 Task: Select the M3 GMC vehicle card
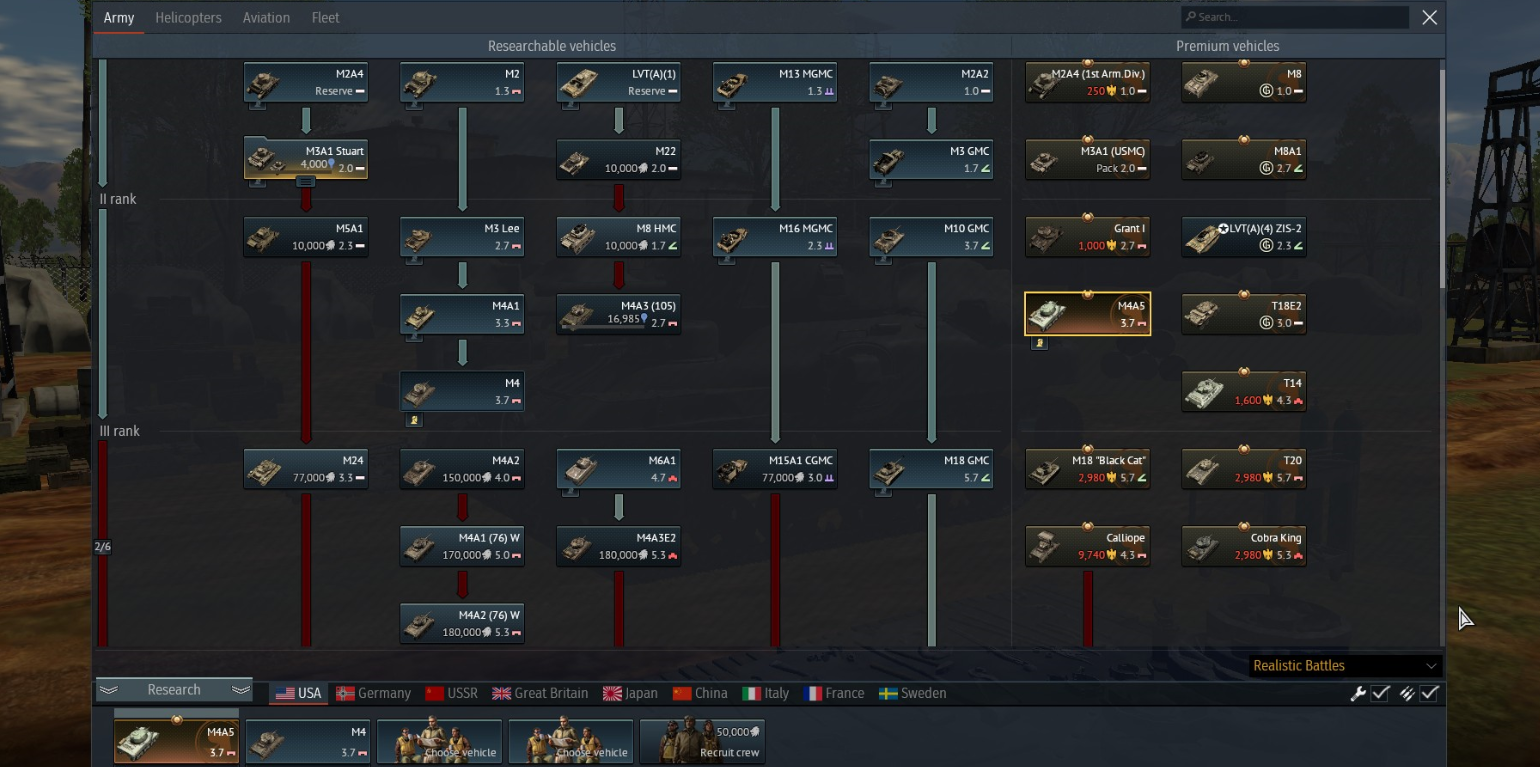931,159
